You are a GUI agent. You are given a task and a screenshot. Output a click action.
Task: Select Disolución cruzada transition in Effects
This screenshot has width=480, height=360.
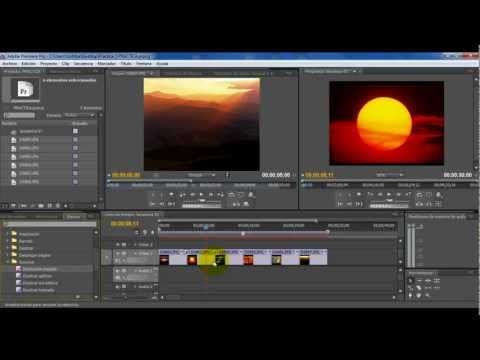point(40,269)
